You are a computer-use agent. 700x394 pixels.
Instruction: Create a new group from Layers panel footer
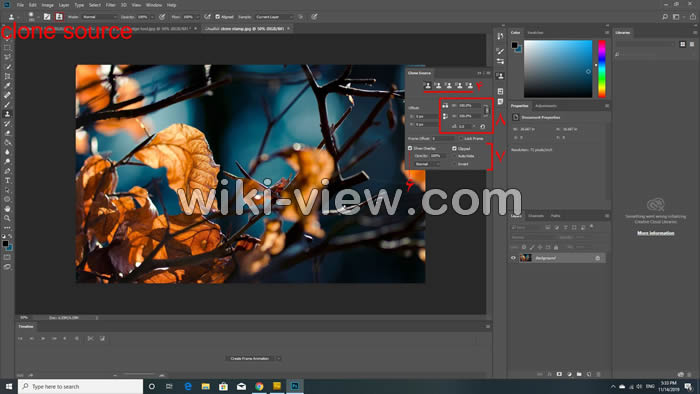pos(579,374)
